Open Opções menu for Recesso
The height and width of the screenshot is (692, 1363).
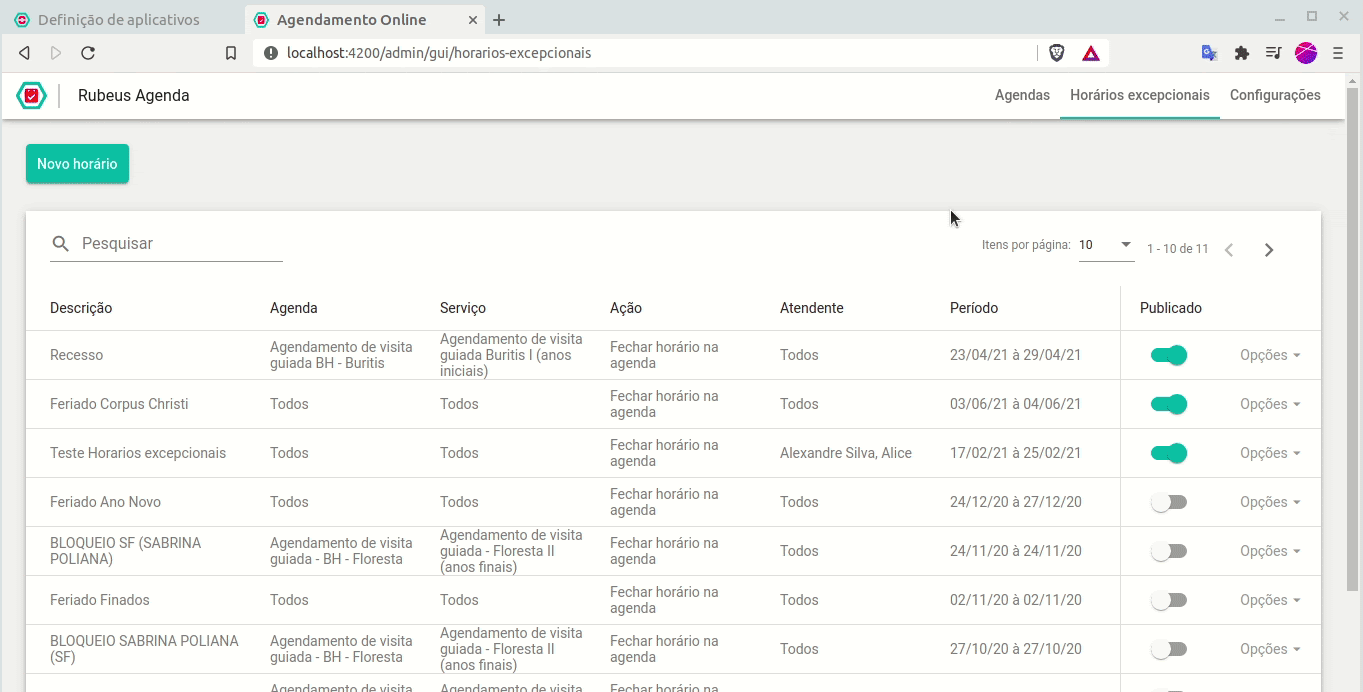(1270, 355)
